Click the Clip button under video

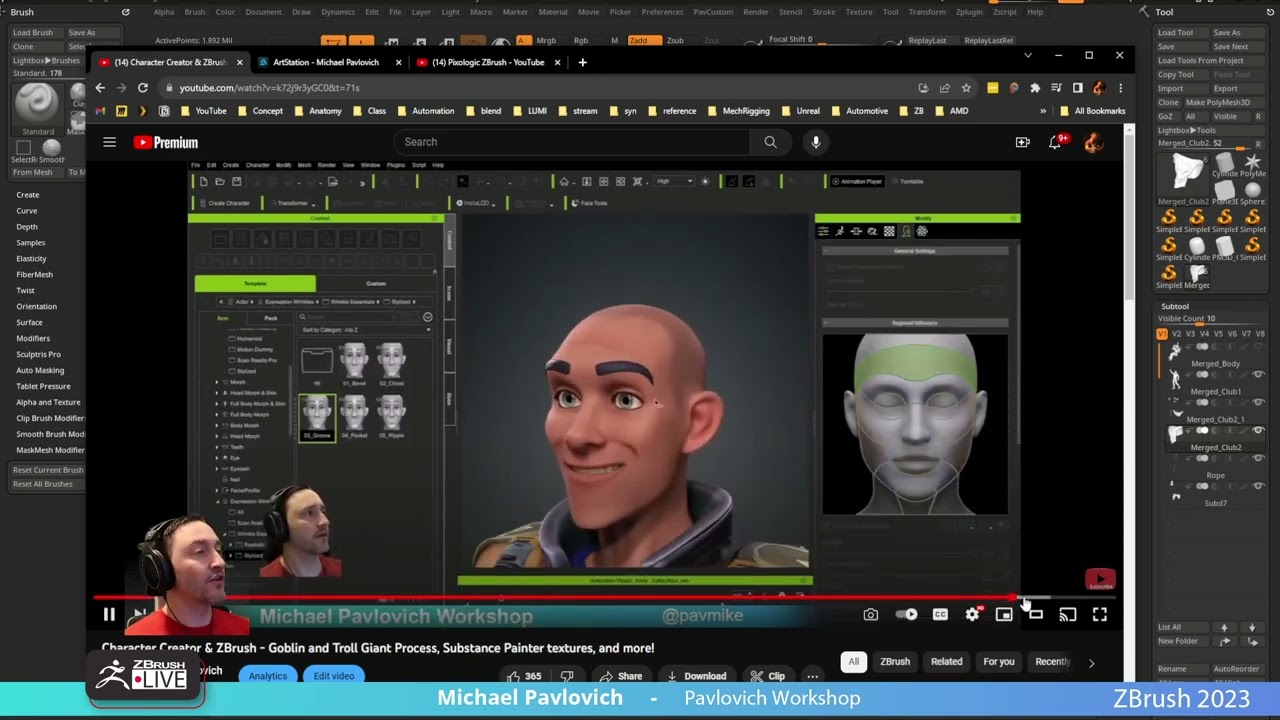pyautogui.click(x=768, y=676)
